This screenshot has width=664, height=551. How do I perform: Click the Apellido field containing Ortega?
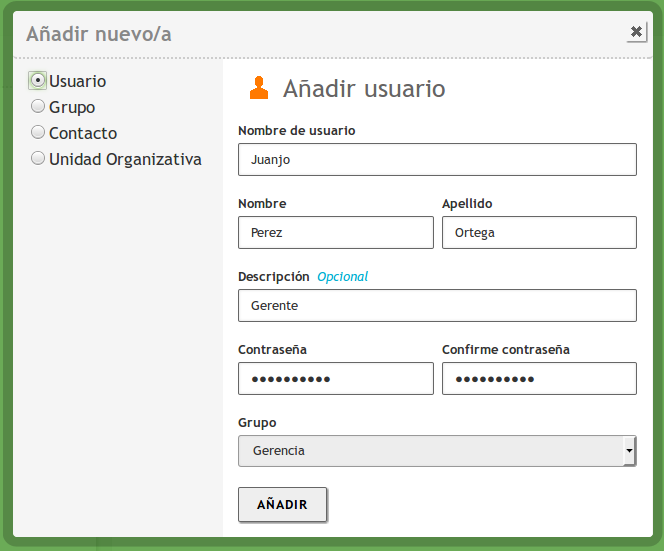[539, 232]
